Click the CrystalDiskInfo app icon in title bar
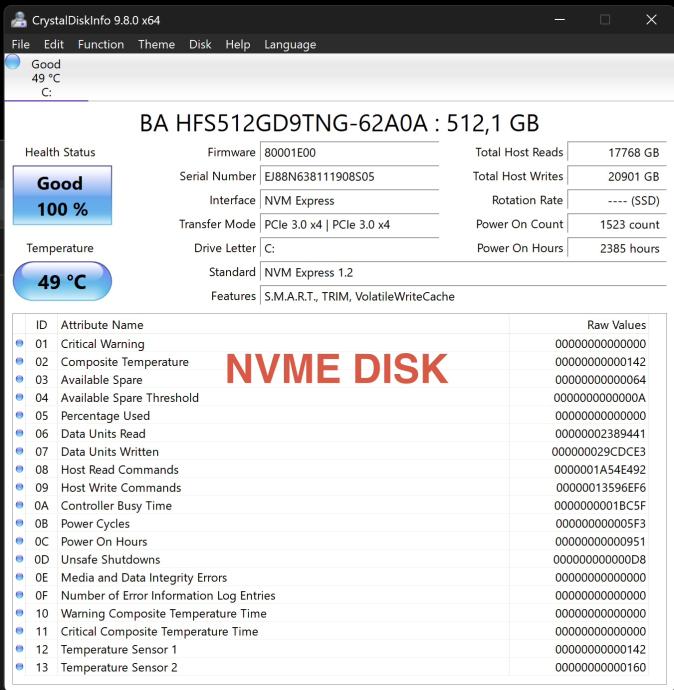Image resolution: width=674 pixels, height=690 pixels. 18,20
